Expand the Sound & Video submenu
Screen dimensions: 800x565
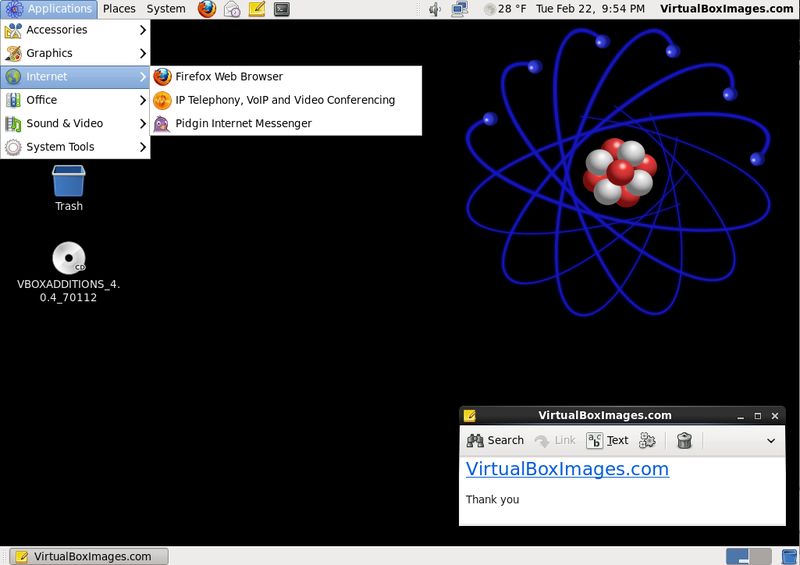point(75,124)
